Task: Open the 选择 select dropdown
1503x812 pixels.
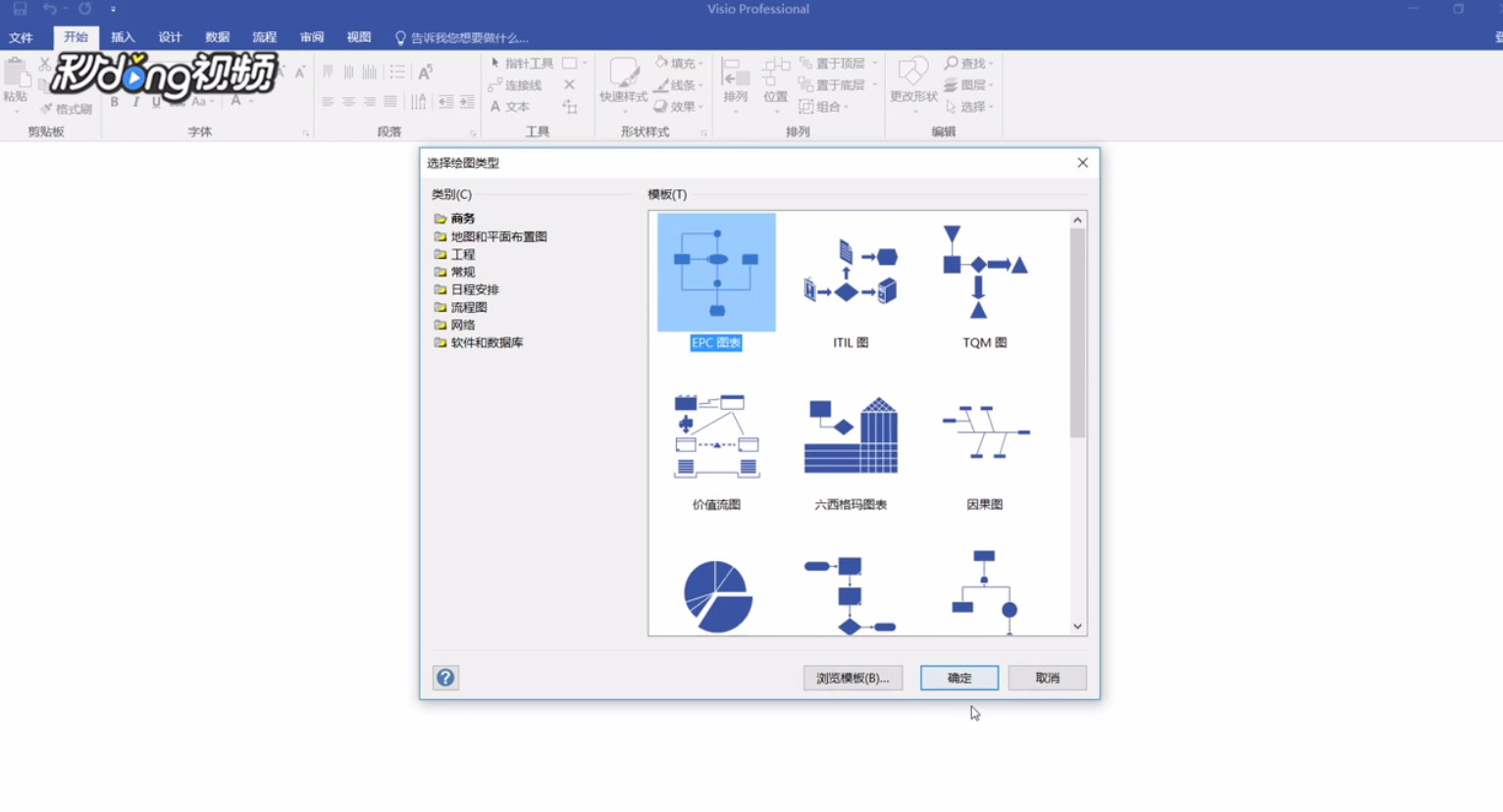Action: coord(968,107)
